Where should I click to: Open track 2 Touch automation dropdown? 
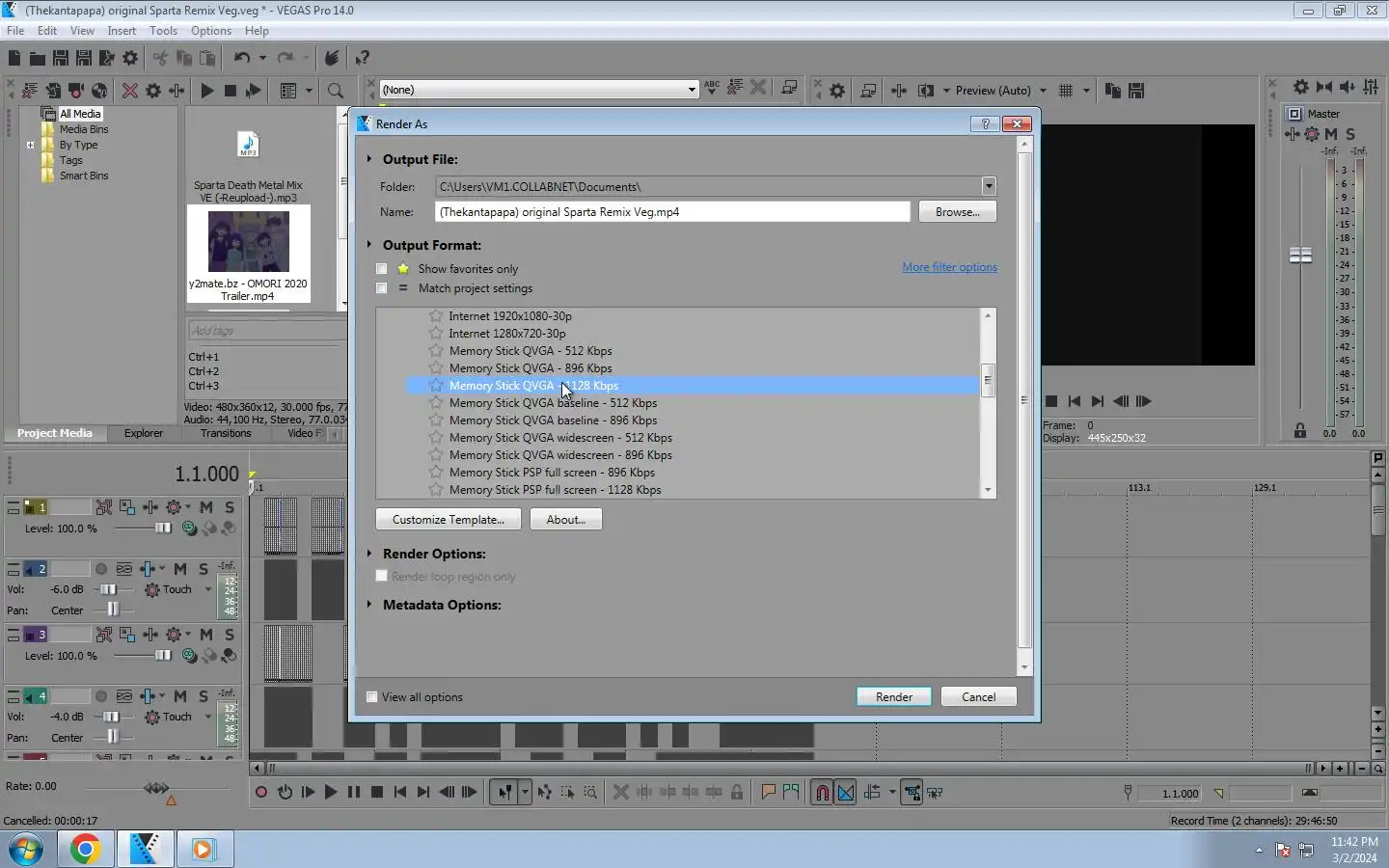click(207, 589)
